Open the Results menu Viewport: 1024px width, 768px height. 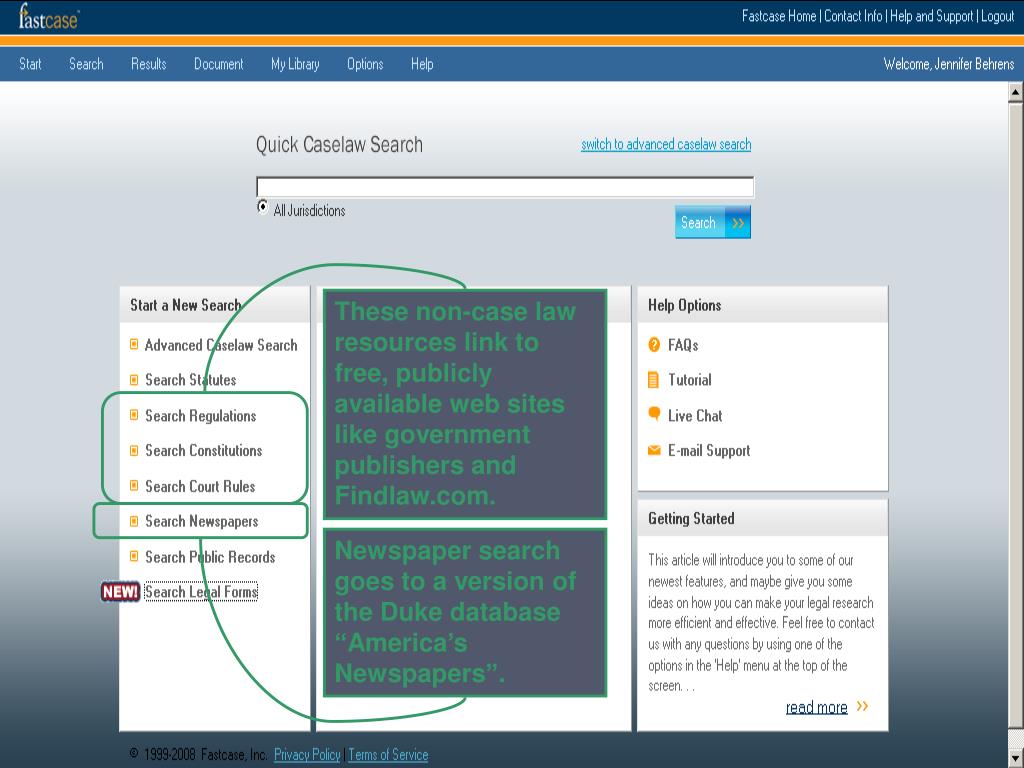pos(148,64)
